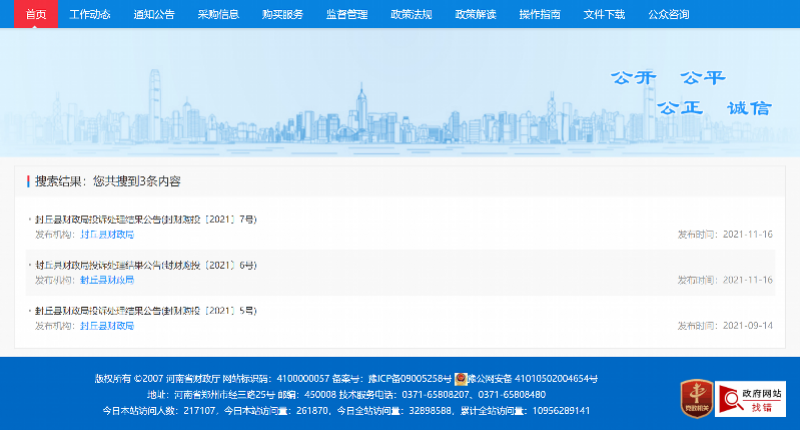Click the footer address line 河南省郑州市经三路25号
Image resolution: width=800 pixels, height=430 pixels.
click(224, 395)
